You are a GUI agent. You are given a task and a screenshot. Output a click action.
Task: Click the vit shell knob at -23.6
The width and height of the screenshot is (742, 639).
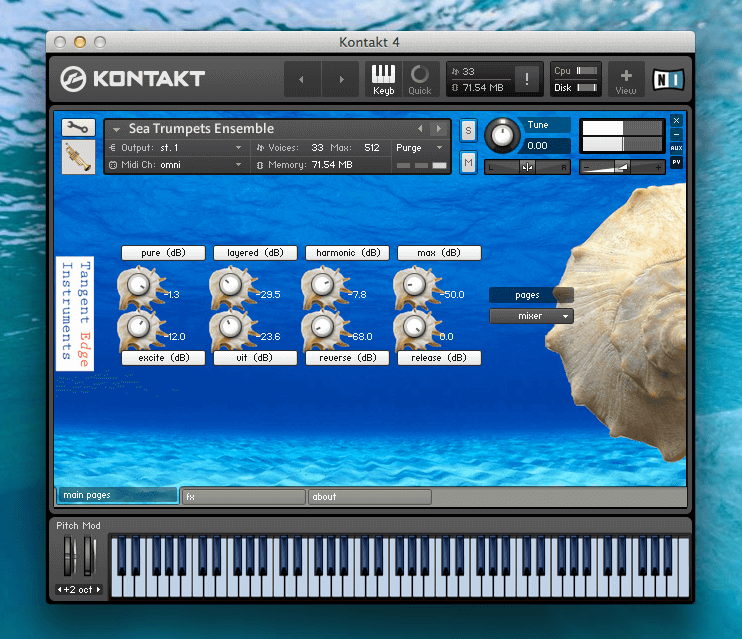(230, 327)
